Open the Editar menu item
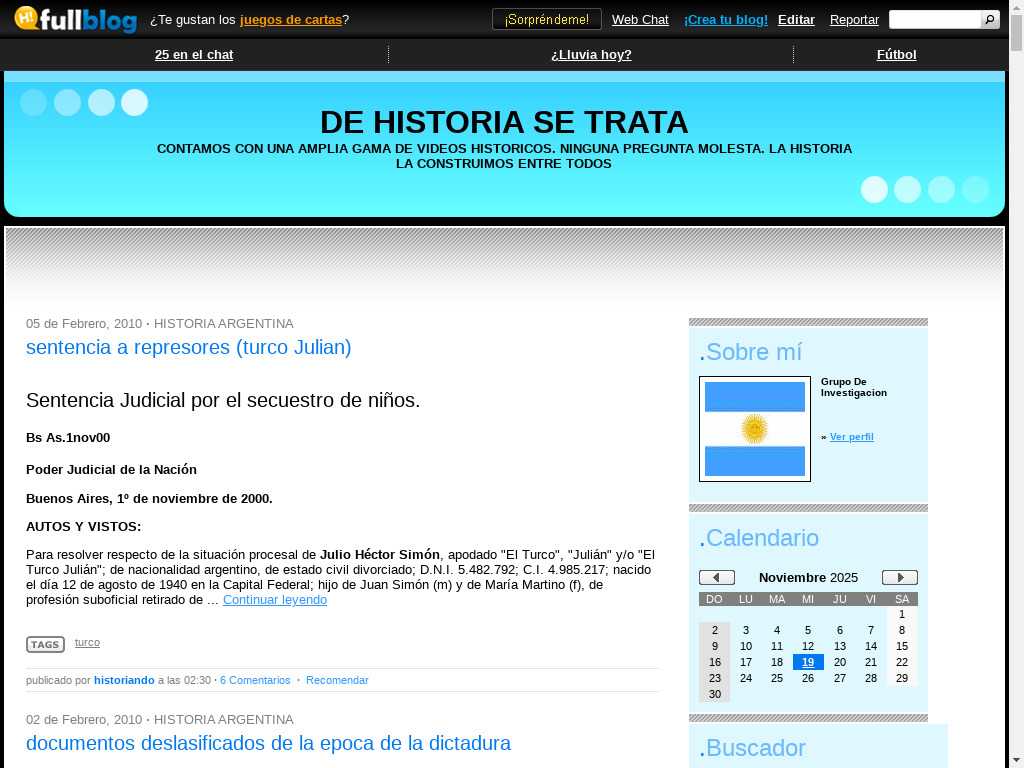1024x768 pixels. pyautogui.click(x=796, y=19)
